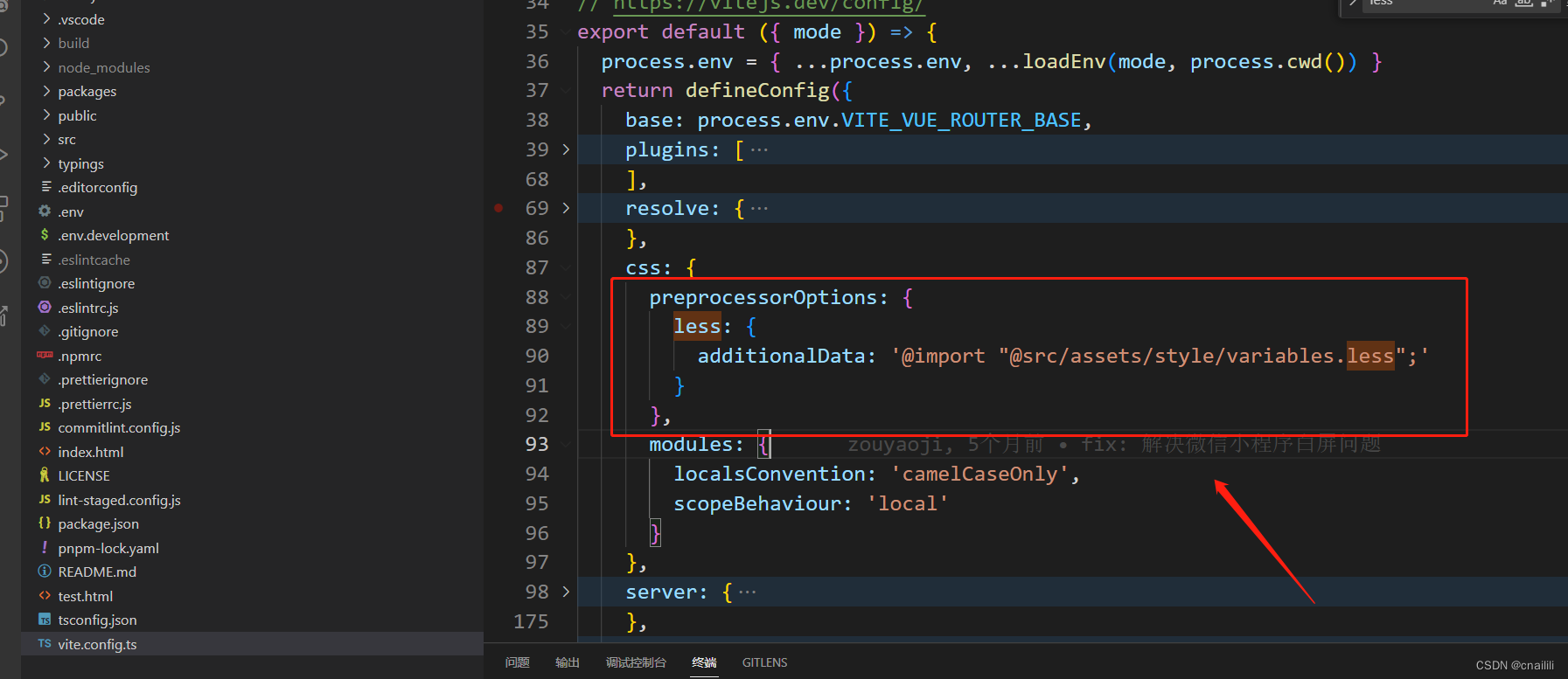Toggle Match Whole Word (ab) in find box

tap(1523, 3)
